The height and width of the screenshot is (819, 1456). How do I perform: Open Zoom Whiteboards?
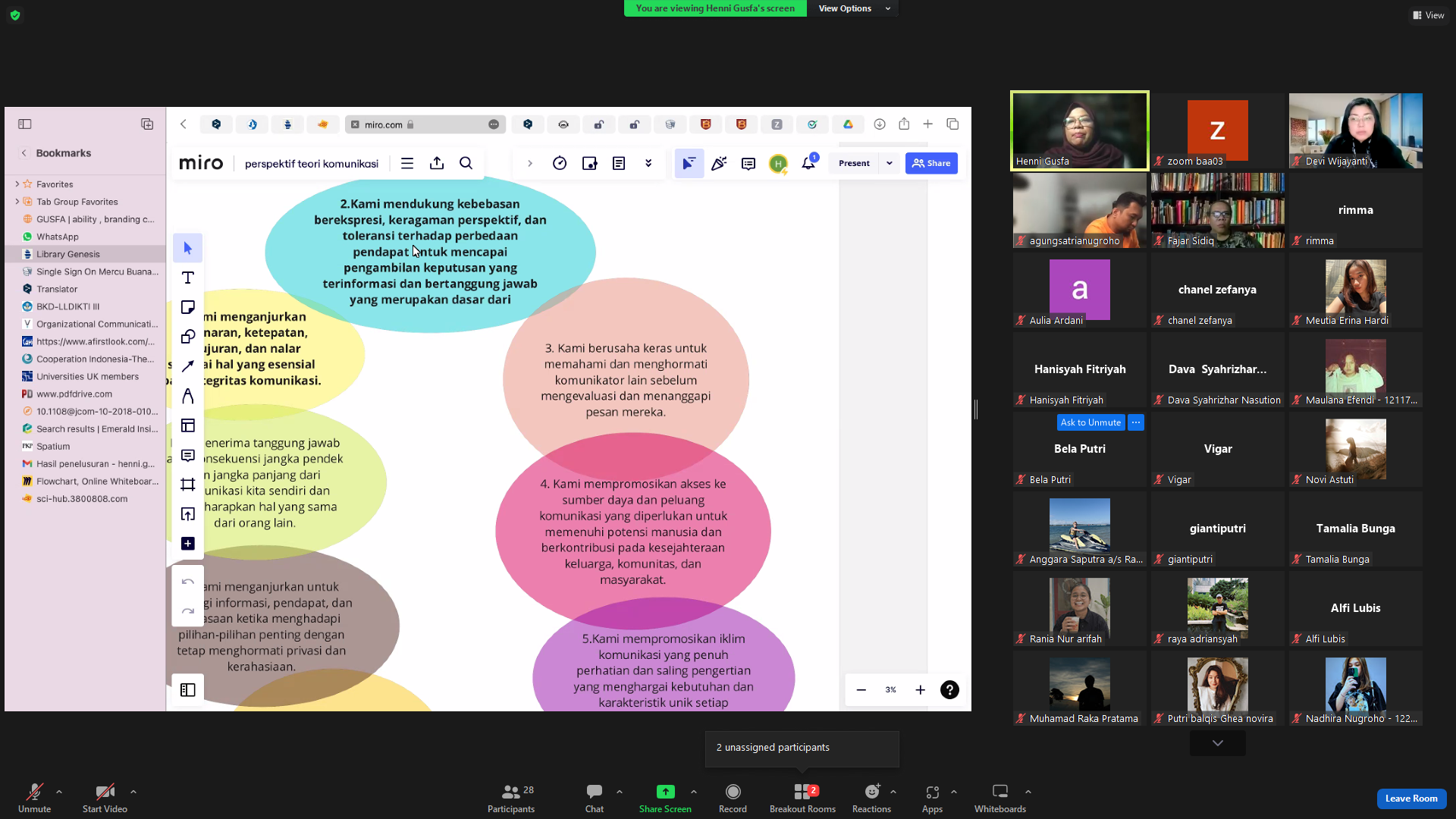coord(1000,799)
